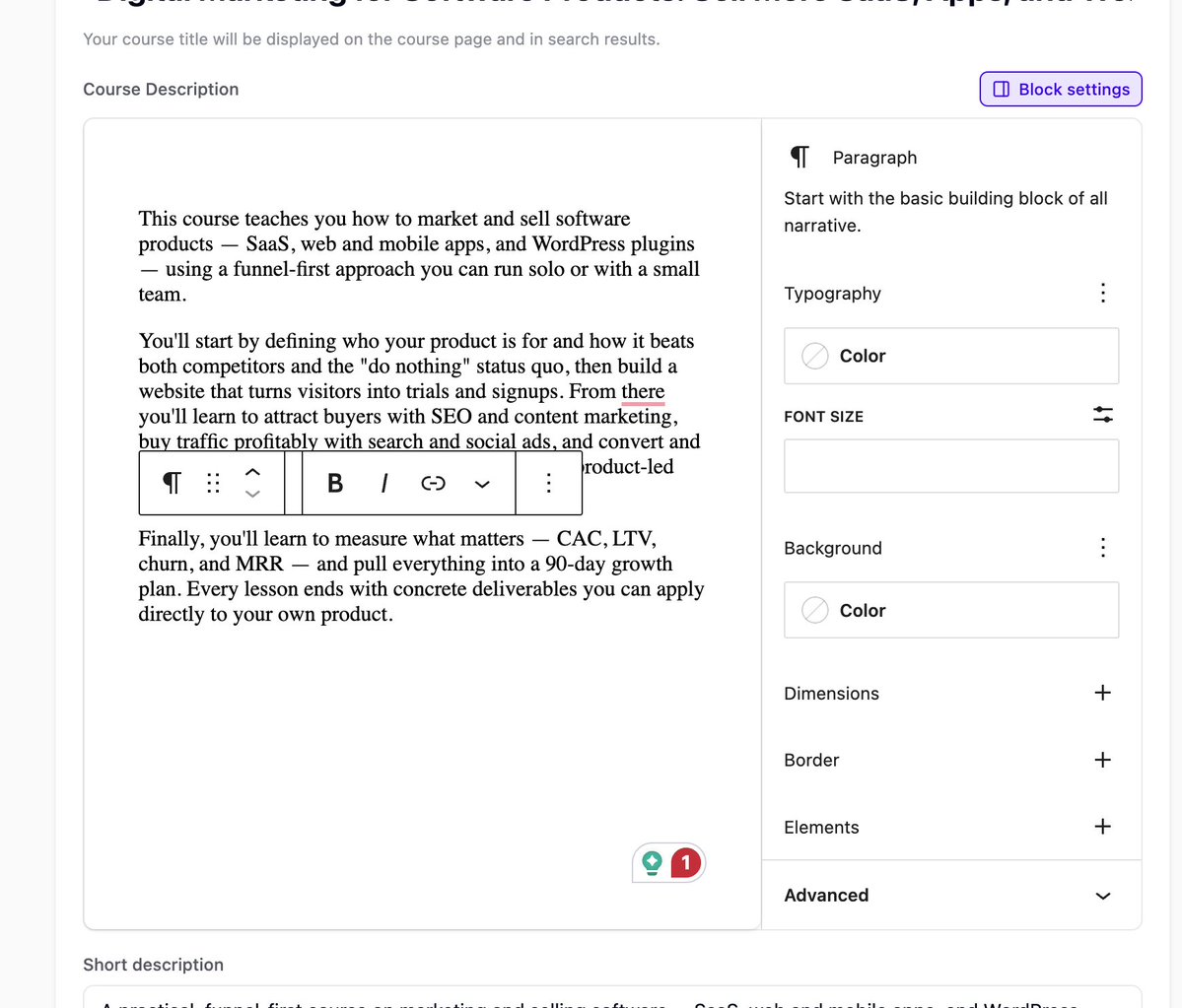Screen dimensions: 1182x1008
Task: Toggle italic formatting
Action: (384, 483)
